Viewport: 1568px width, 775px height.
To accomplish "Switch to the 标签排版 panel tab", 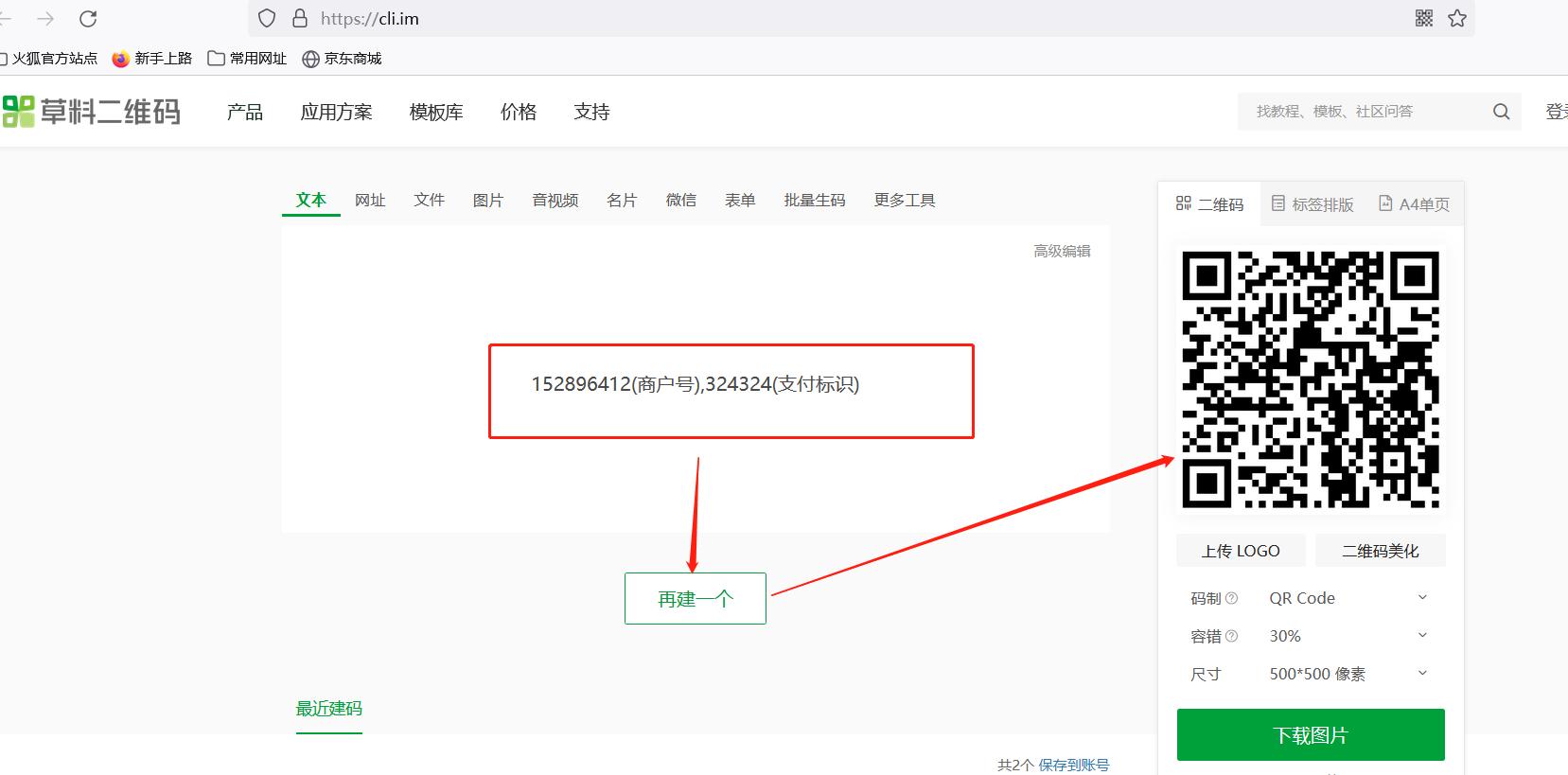I will (x=1313, y=203).
